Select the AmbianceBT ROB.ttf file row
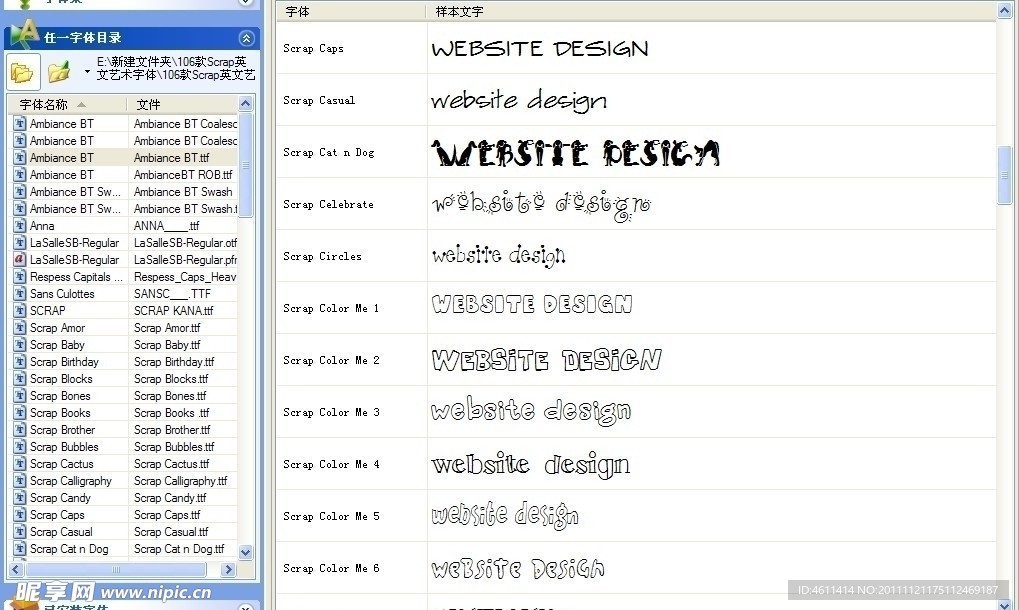The image size is (1019, 610). pos(124,175)
